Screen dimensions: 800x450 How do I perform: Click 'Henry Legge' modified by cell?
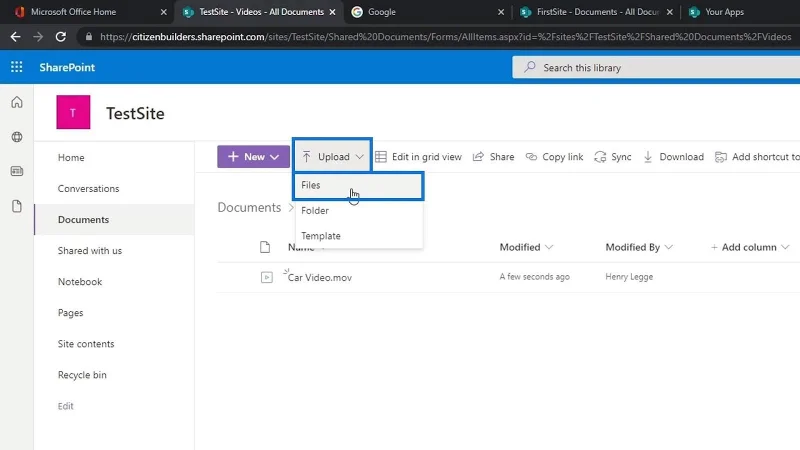pos(629,277)
